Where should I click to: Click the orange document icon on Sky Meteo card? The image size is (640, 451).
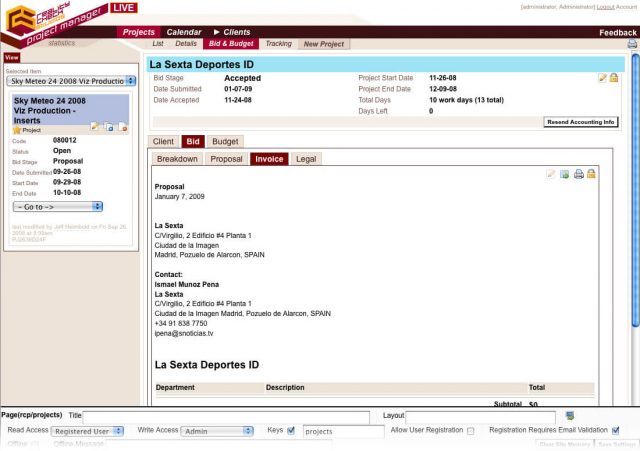pos(123,127)
